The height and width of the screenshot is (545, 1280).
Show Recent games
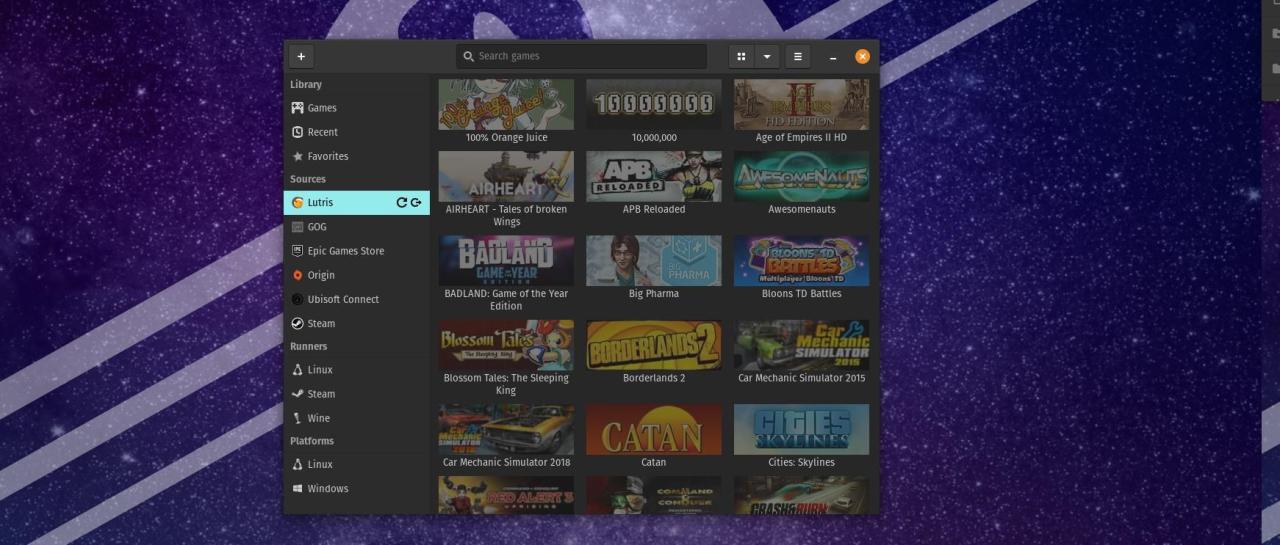click(x=357, y=132)
